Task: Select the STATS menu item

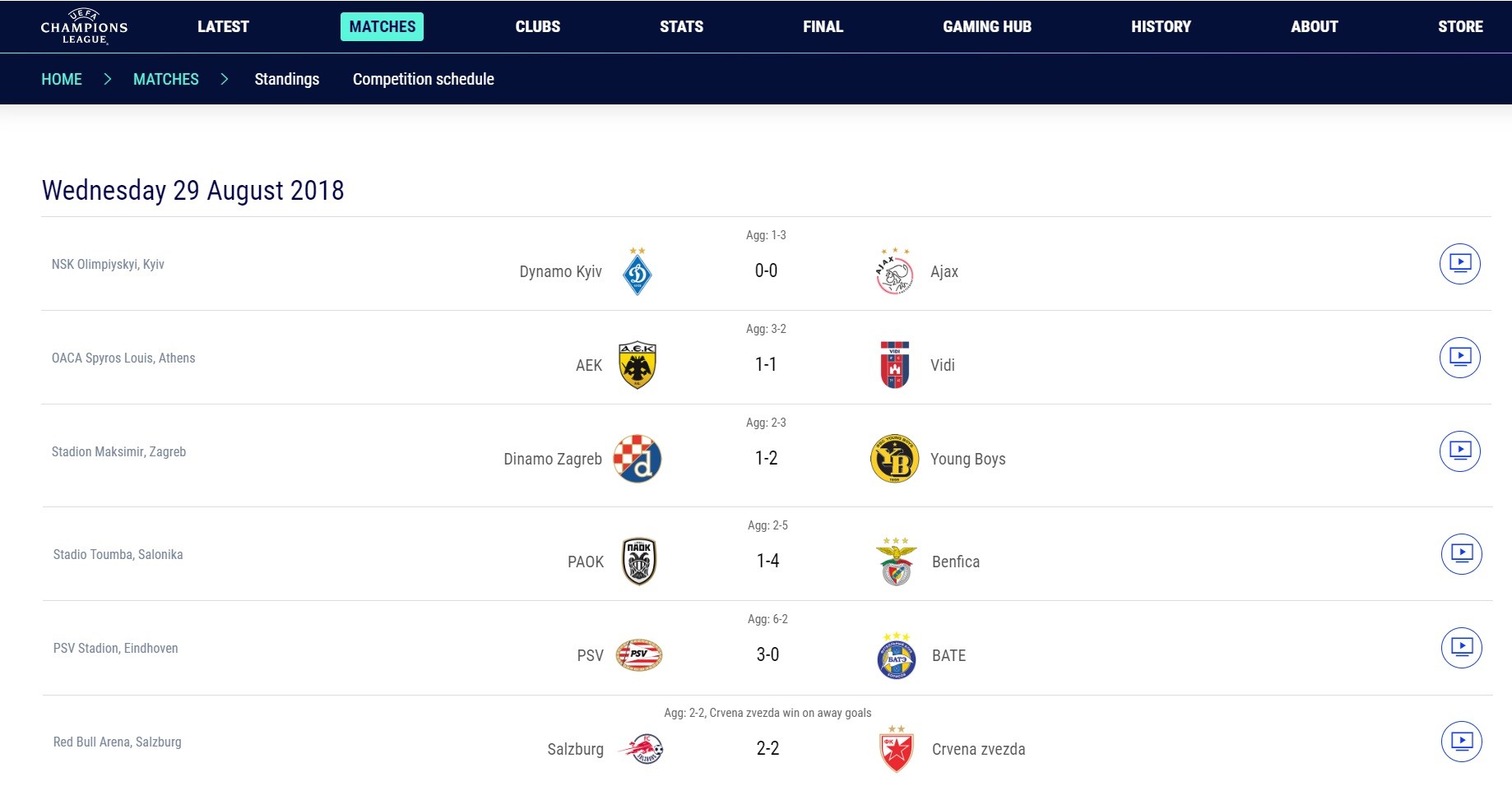Action: [681, 26]
